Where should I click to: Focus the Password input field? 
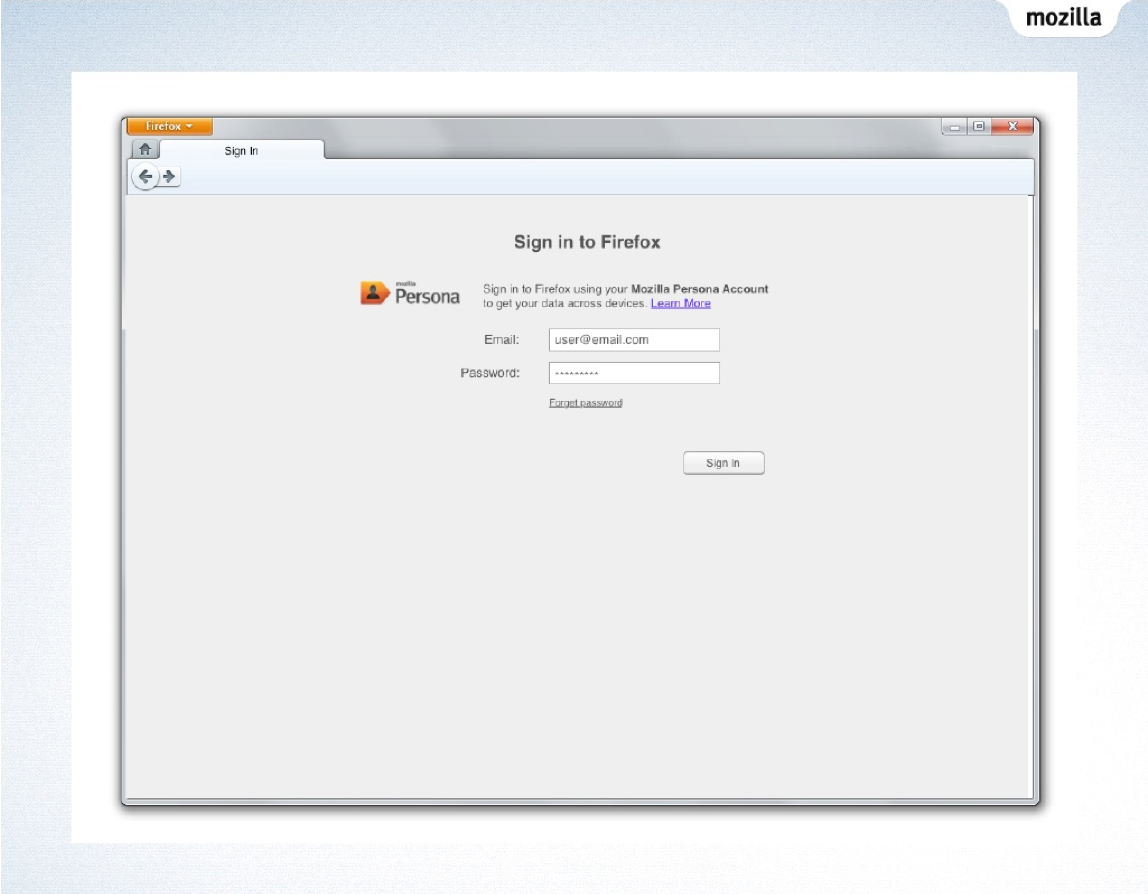coord(634,373)
